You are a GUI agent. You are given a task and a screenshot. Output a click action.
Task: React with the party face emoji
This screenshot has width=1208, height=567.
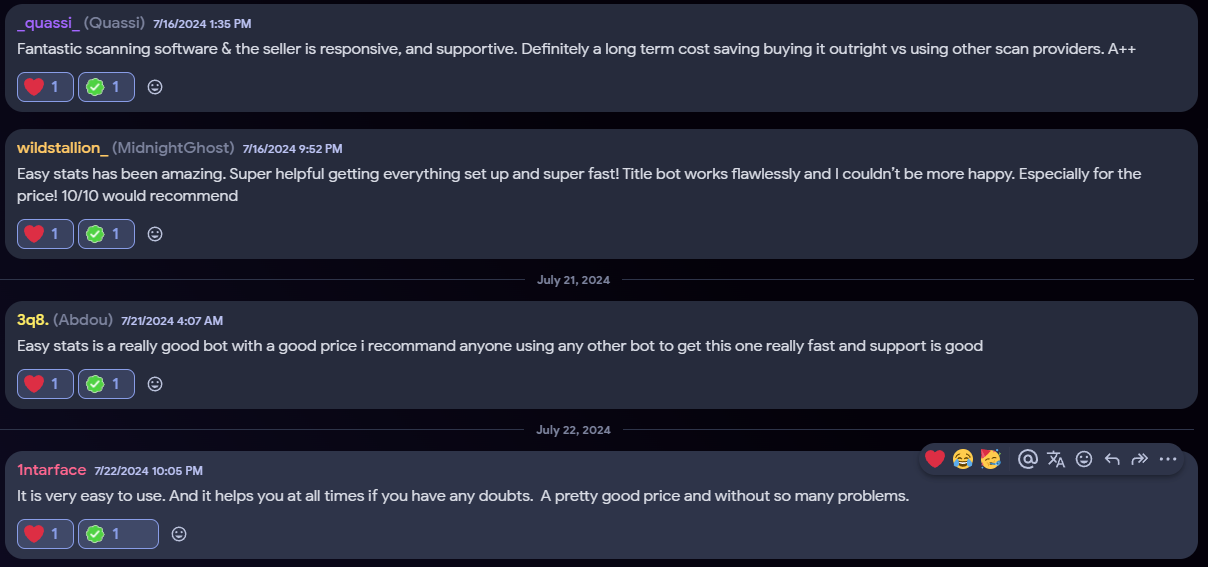pos(991,459)
